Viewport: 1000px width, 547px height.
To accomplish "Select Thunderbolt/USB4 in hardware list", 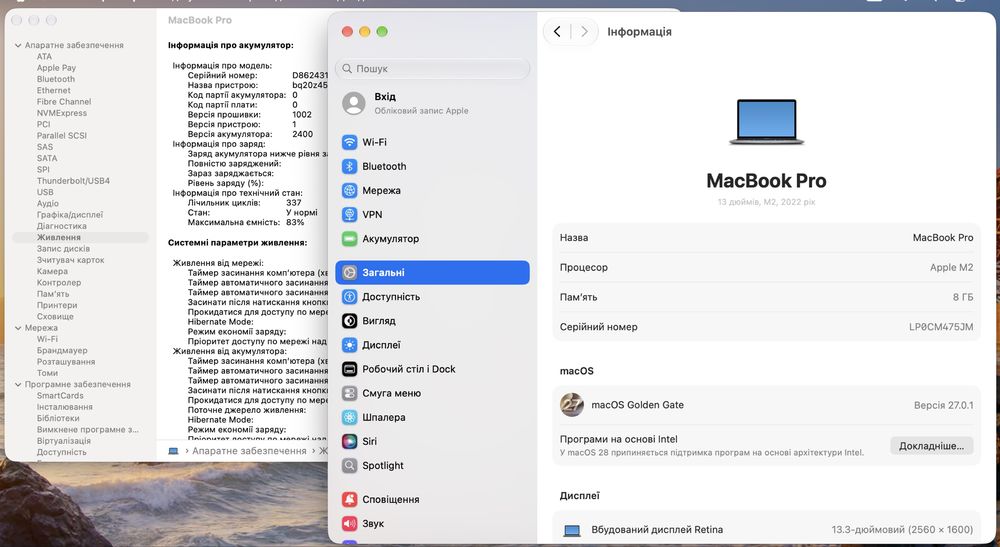I will pyautogui.click(x=73, y=180).
